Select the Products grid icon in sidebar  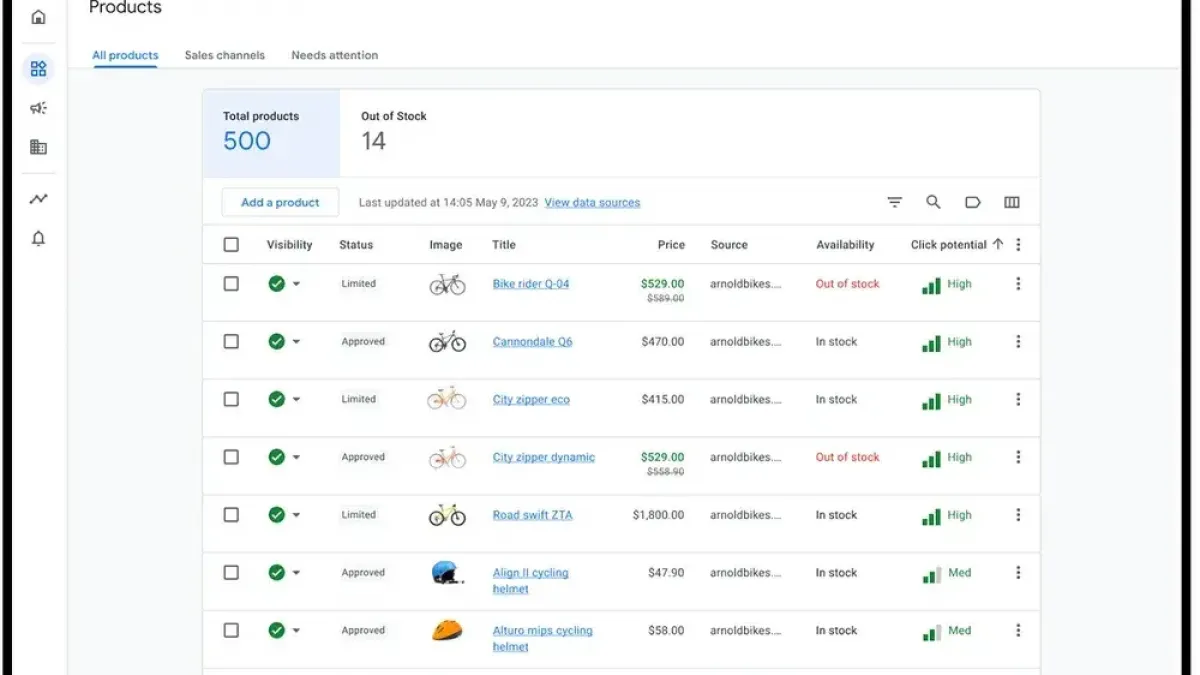(38, 69)
